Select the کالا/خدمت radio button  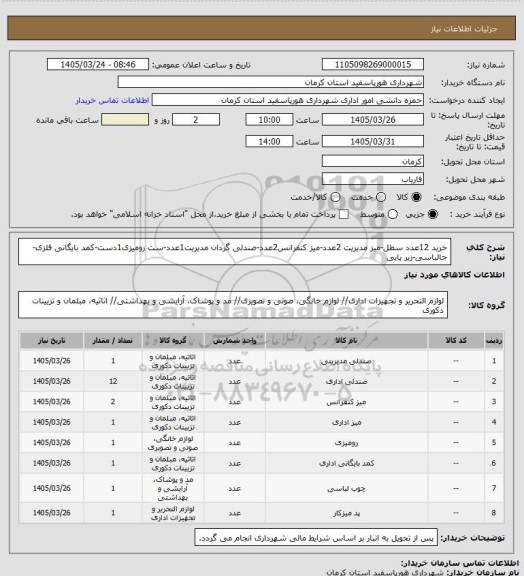tap(335, 197)
